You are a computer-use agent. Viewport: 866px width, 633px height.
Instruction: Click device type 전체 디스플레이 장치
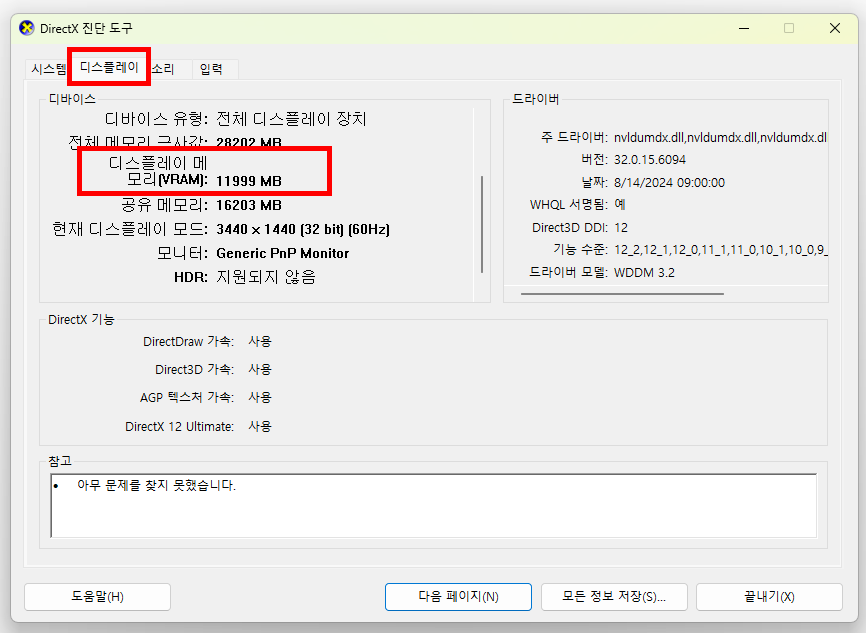[x=291, y=119]
